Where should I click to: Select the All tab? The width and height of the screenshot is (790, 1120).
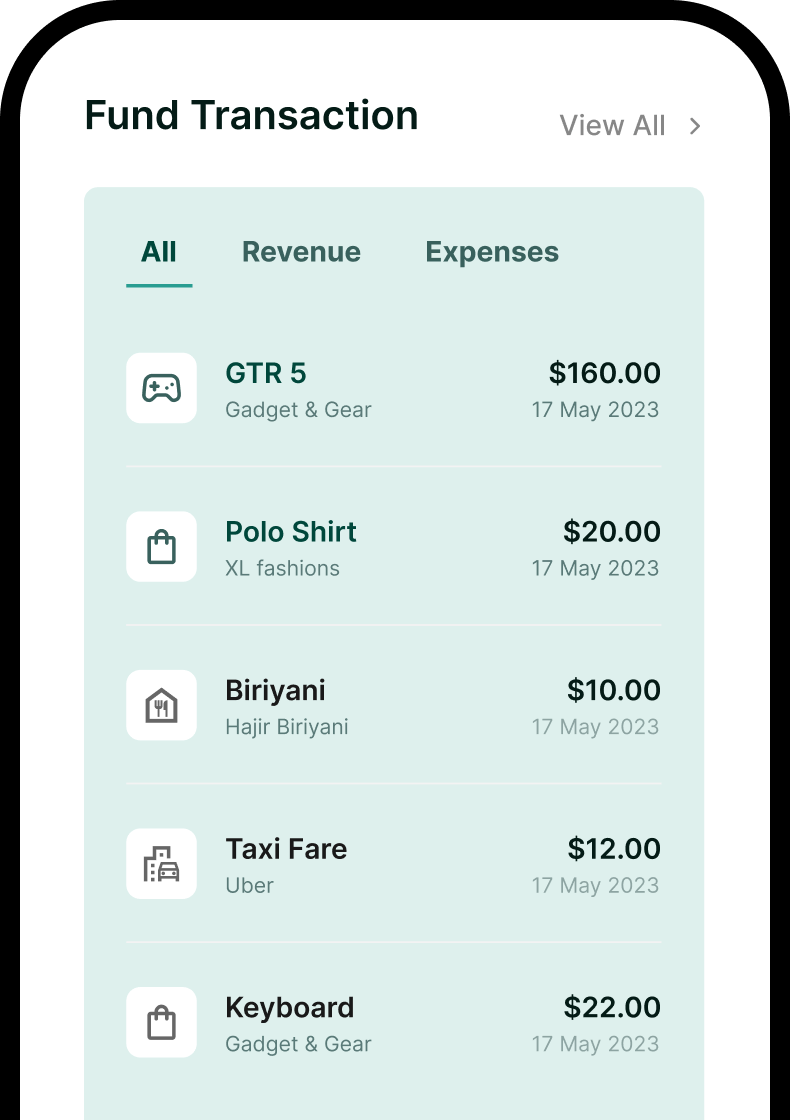tap(159, 252)
